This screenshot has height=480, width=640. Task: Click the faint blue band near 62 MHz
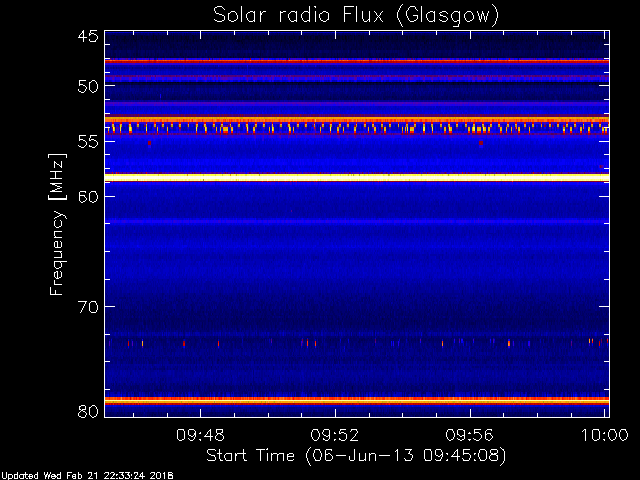click(357, 222)
